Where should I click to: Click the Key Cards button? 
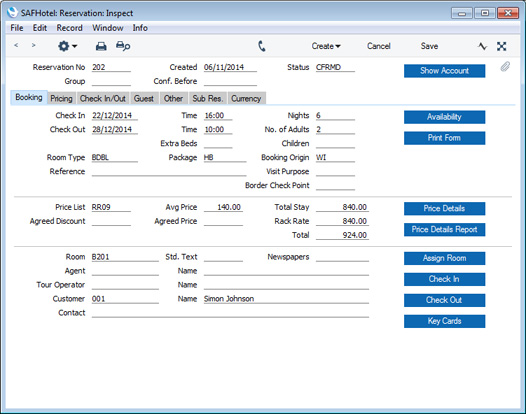tap(444, 321)
